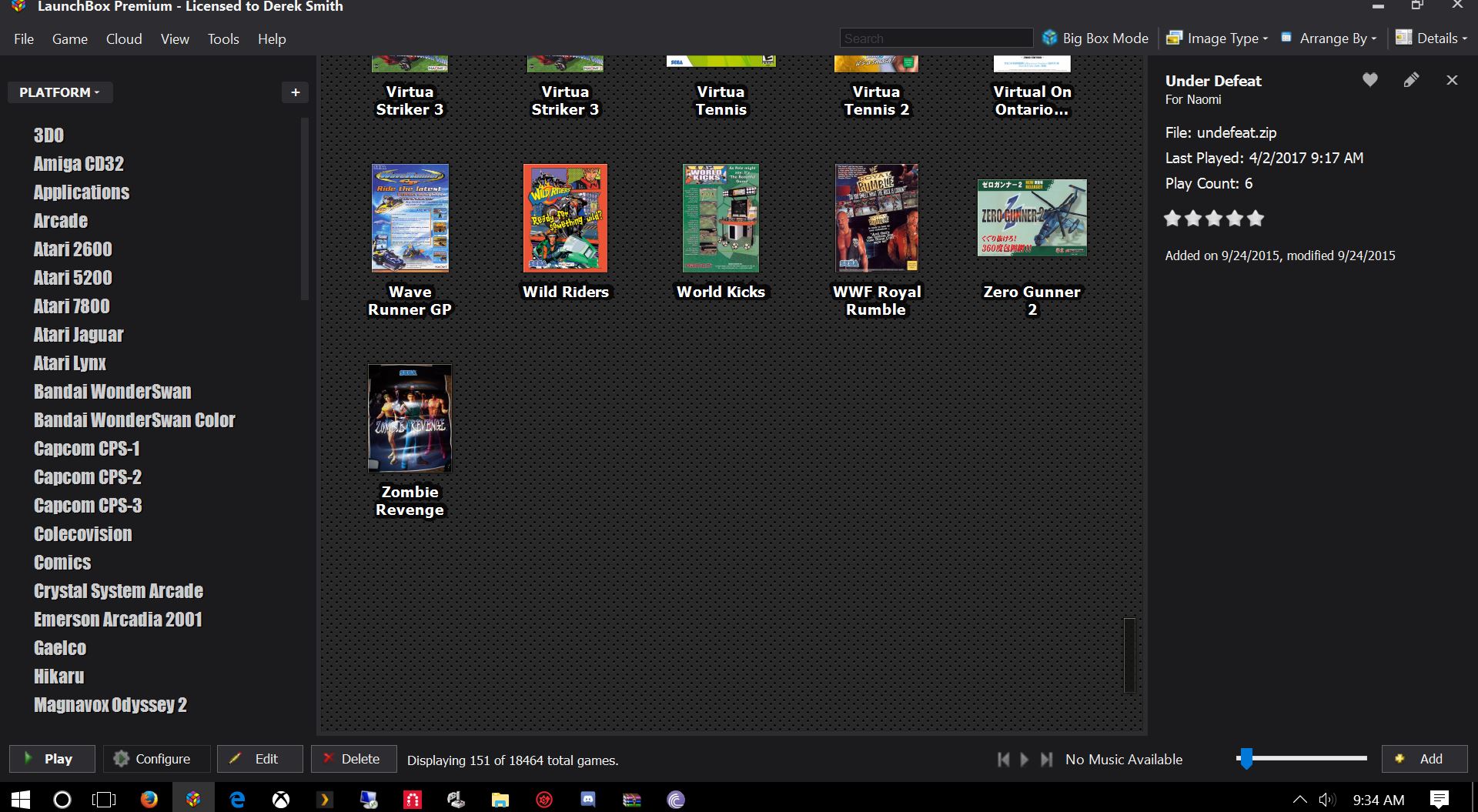Open Discord from the taskbar

(588, 799)
